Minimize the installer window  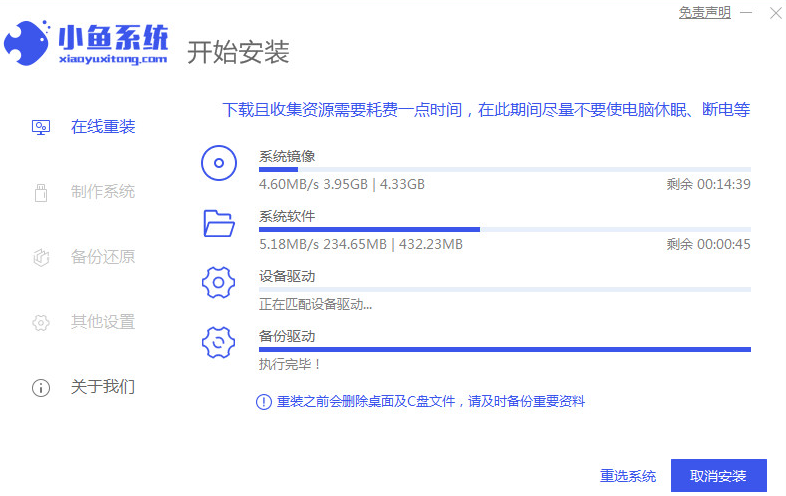746,13
